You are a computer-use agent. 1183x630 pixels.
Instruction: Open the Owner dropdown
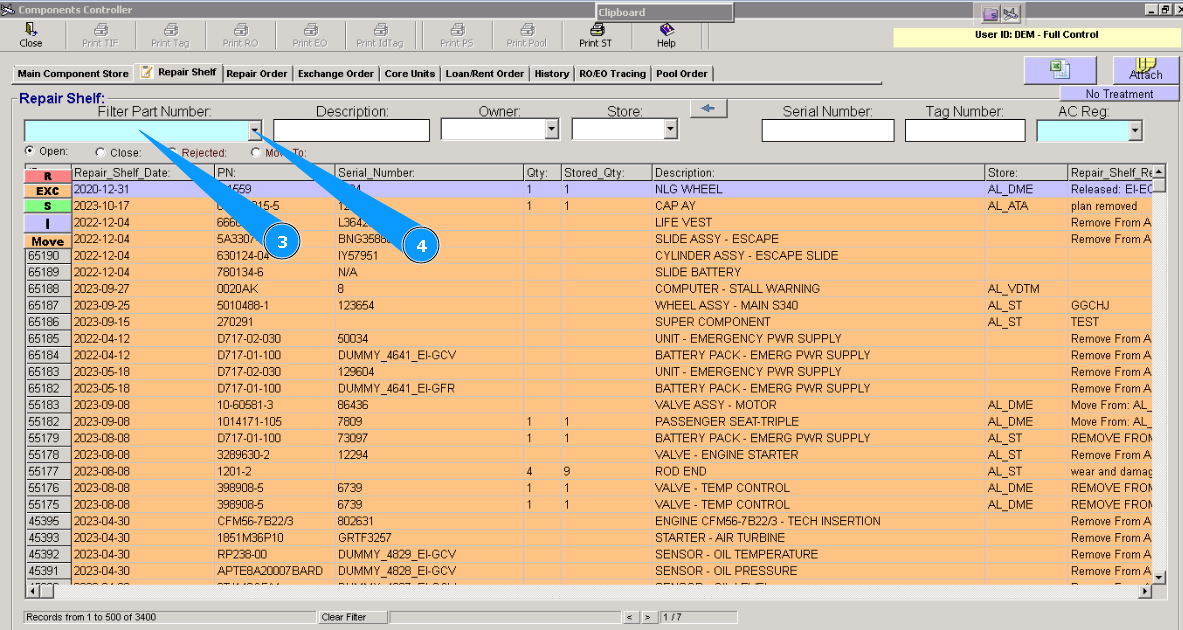click(552, 130)
